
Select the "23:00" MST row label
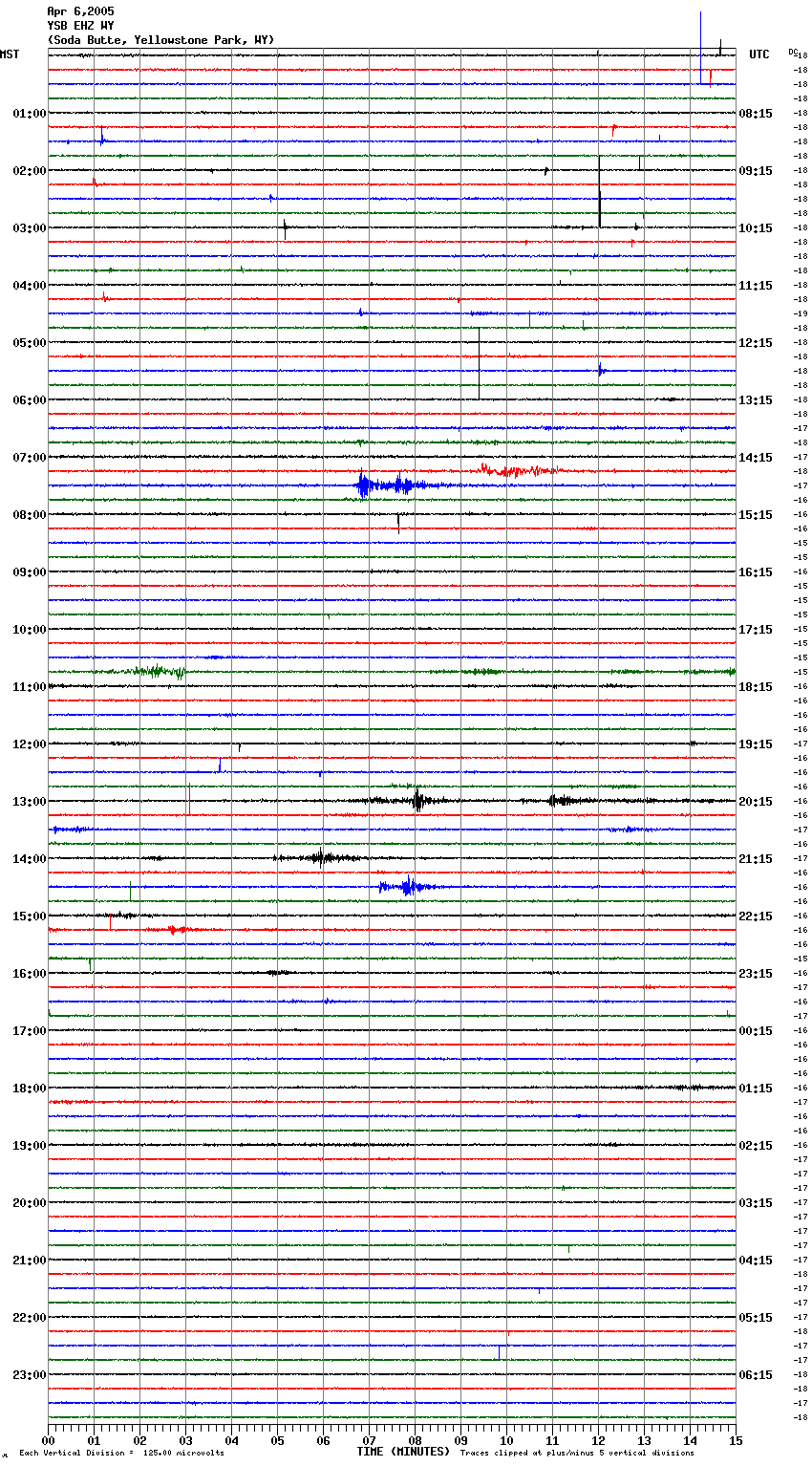pos(30,1375)
